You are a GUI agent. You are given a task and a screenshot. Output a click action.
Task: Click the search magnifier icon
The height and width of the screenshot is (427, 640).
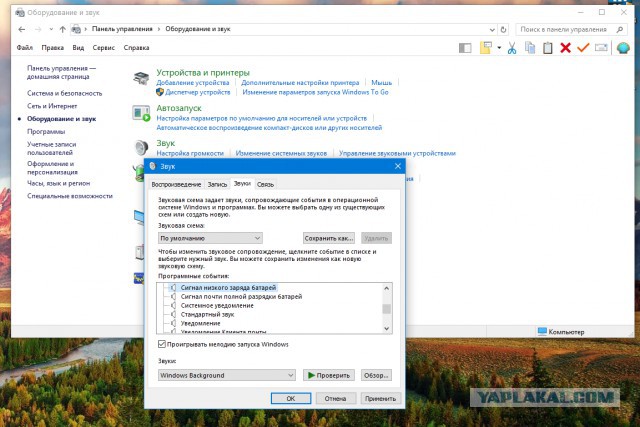tap(620, 29)
